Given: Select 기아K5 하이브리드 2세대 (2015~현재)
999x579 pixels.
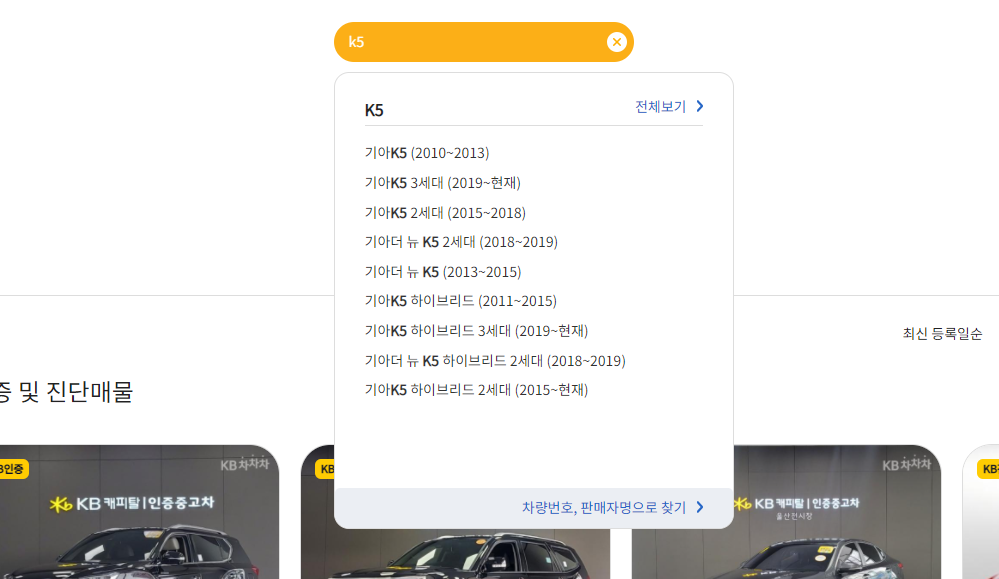Looking at the screenshot, I should coord(476,390).
